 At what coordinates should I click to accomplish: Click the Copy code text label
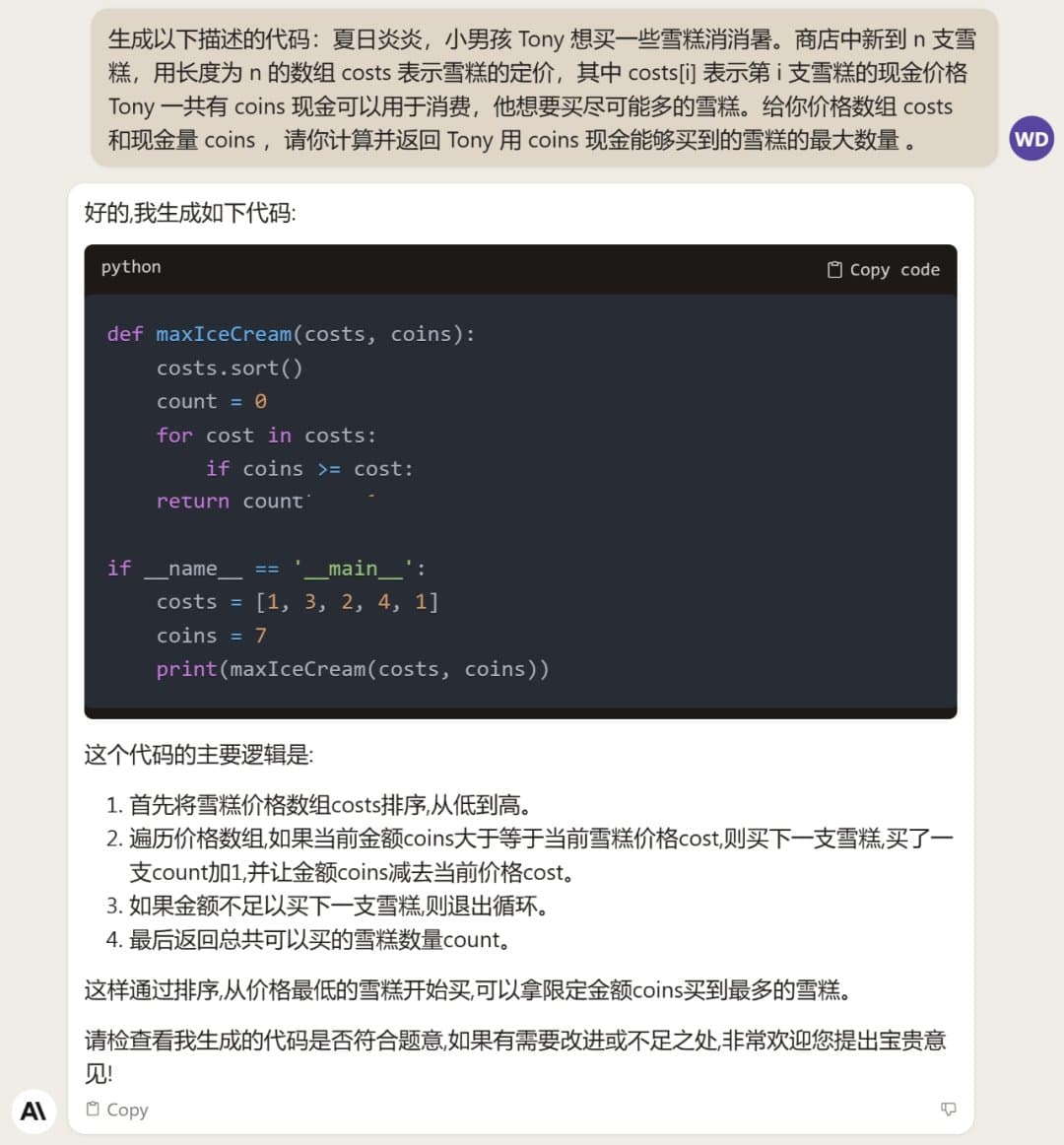(895, 269)
